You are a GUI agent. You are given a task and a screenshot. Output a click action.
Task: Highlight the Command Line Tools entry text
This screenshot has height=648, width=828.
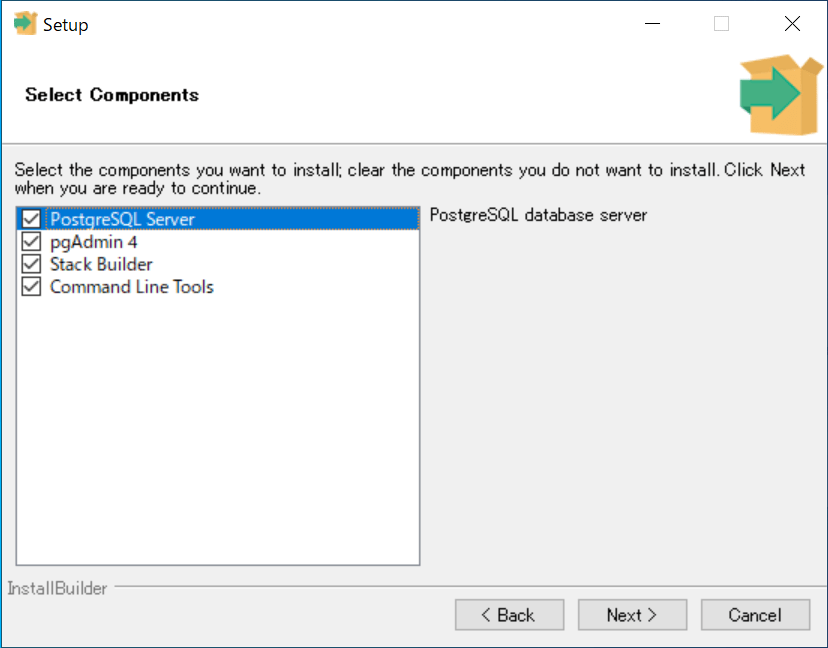[x=131, y=288]
